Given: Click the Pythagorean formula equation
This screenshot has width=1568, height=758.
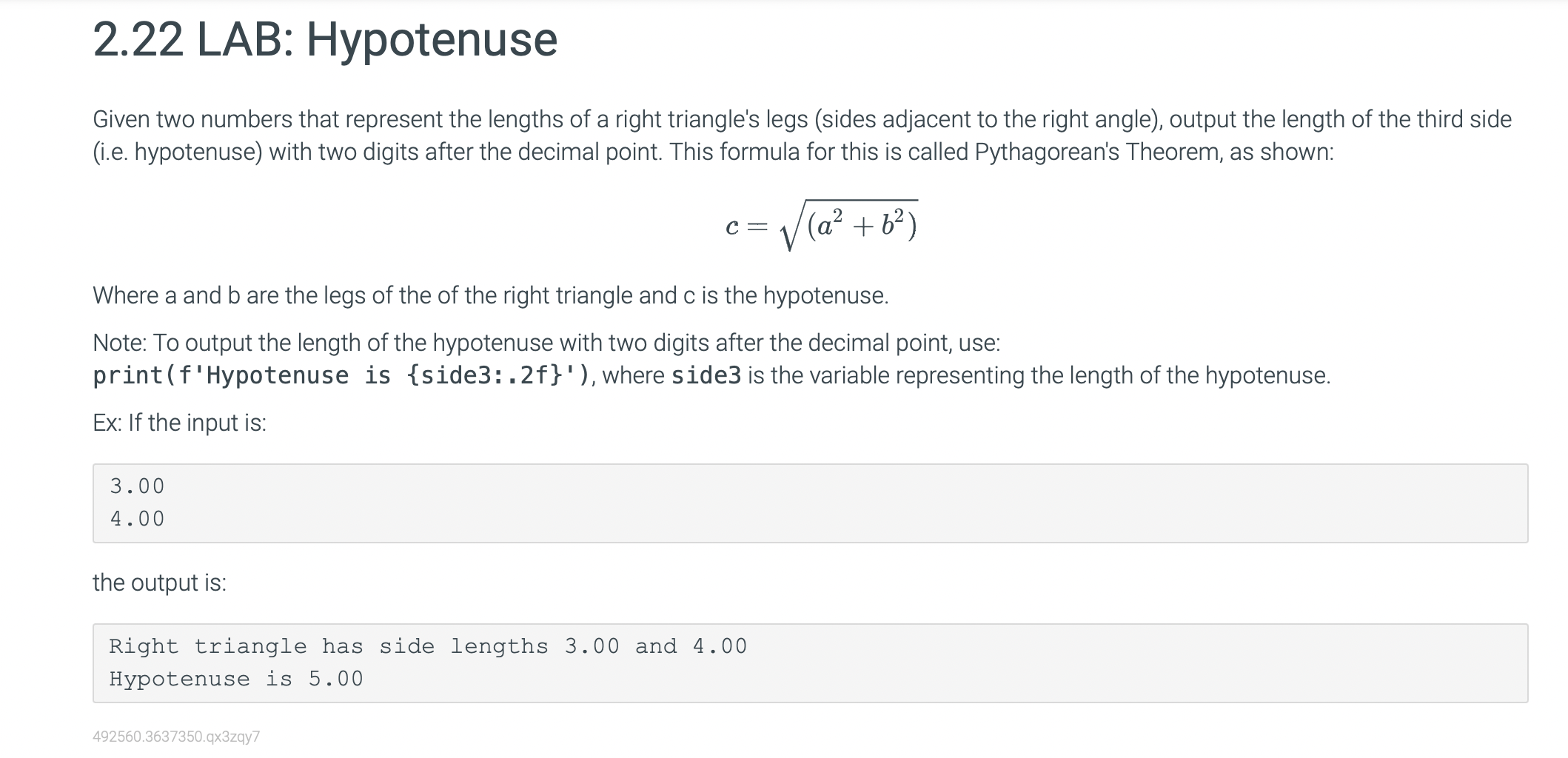Looking at the screenshot, I should click(x=822, y=225).
